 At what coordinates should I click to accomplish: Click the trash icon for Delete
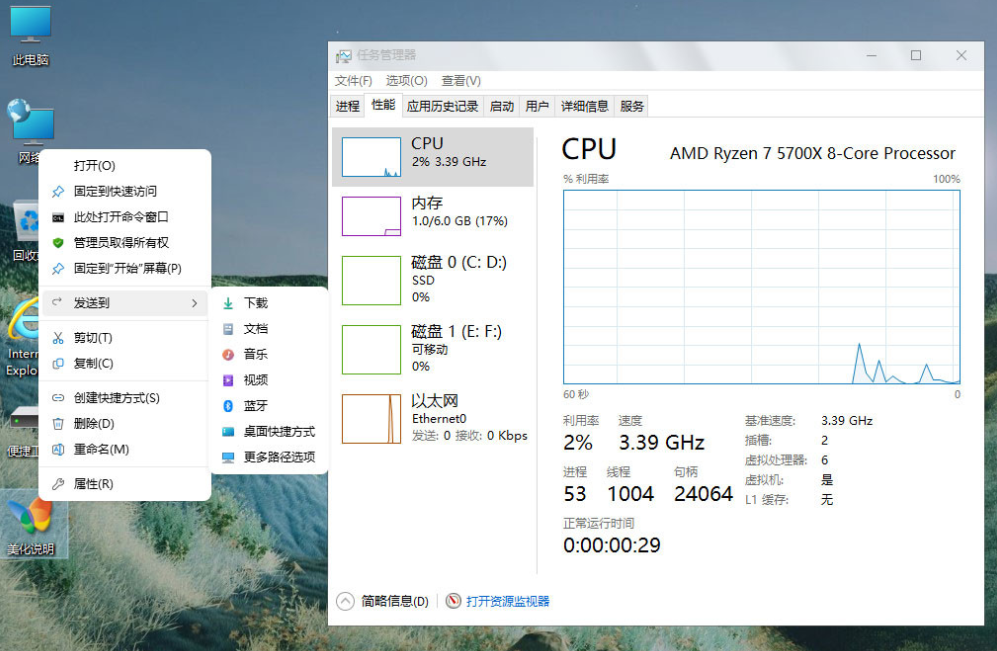tap(58, 424)
